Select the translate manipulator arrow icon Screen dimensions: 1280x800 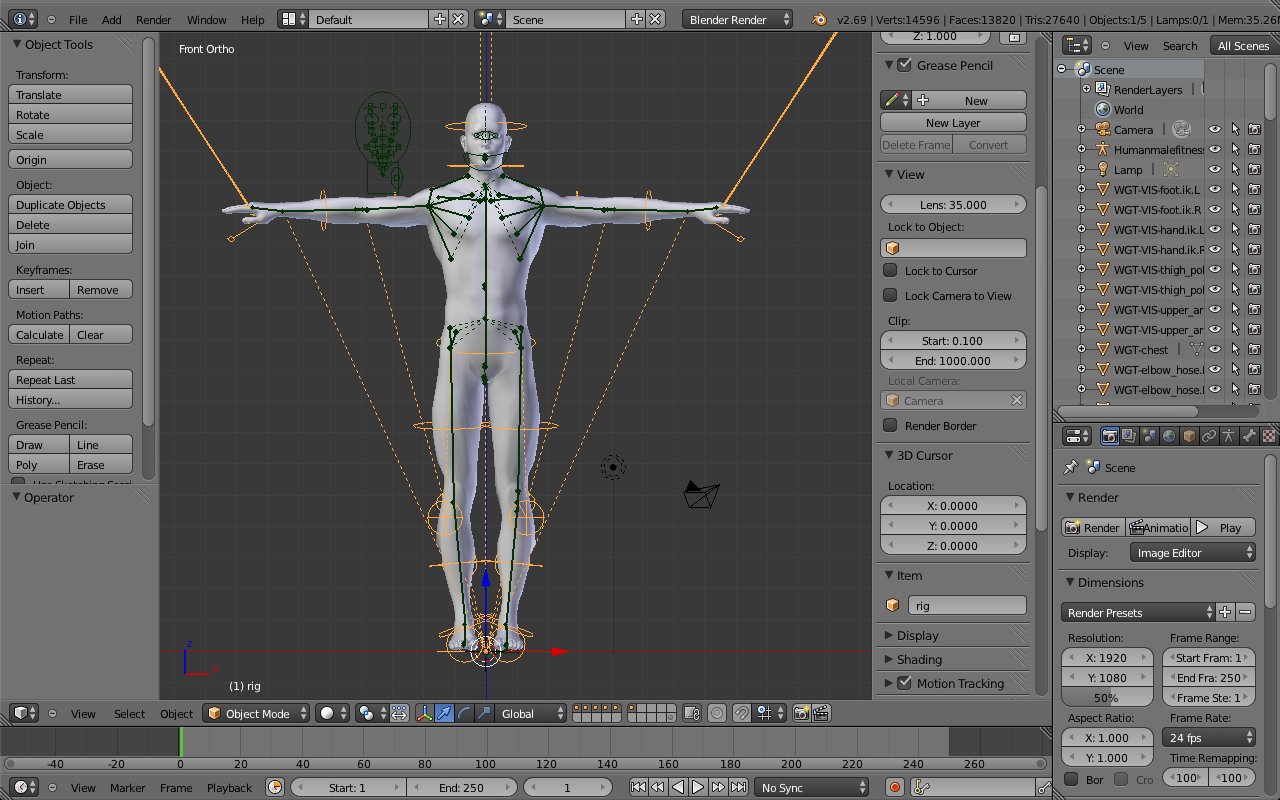tap(444, 713)
